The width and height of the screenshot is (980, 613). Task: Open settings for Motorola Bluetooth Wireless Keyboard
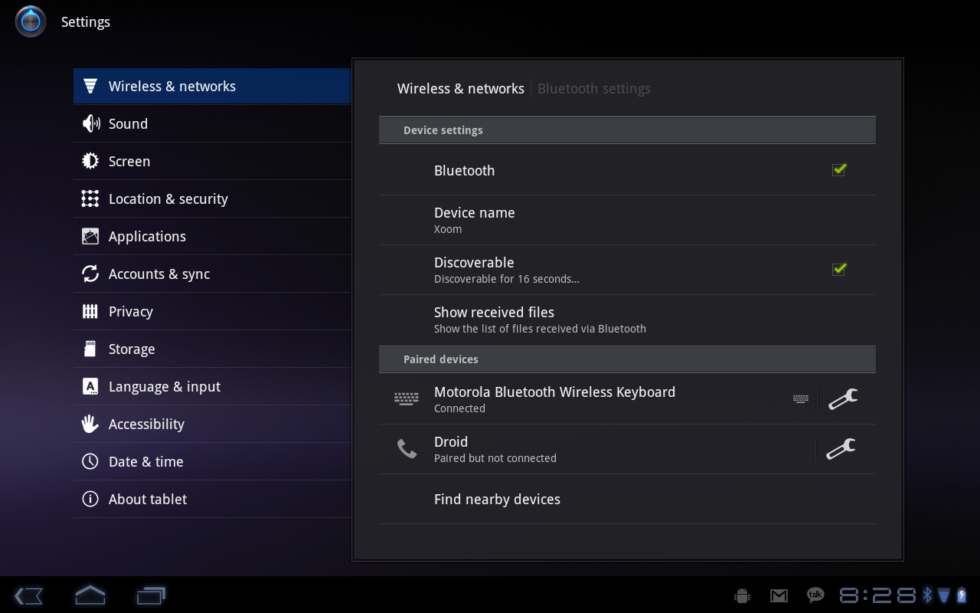click(x=842, y=399)
